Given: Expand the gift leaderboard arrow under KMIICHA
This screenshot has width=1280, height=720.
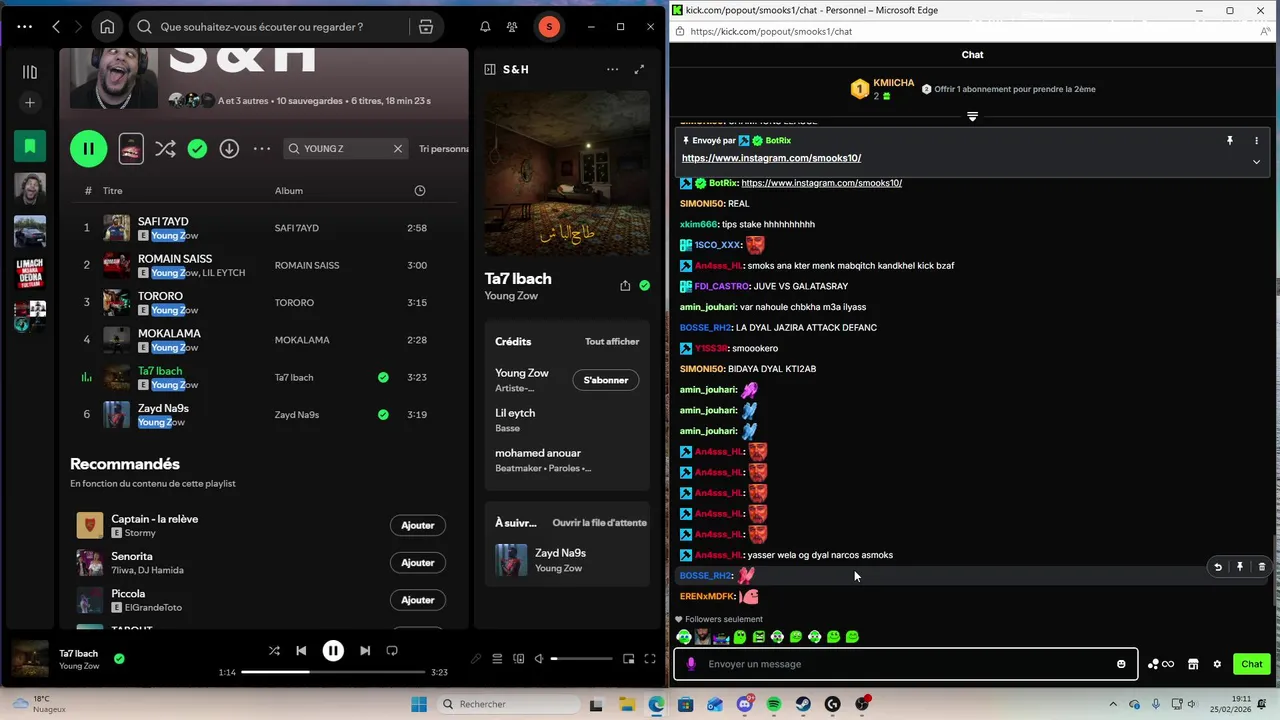Looking at the screenshot, I should pyautogui.click(x=972, y=117).
